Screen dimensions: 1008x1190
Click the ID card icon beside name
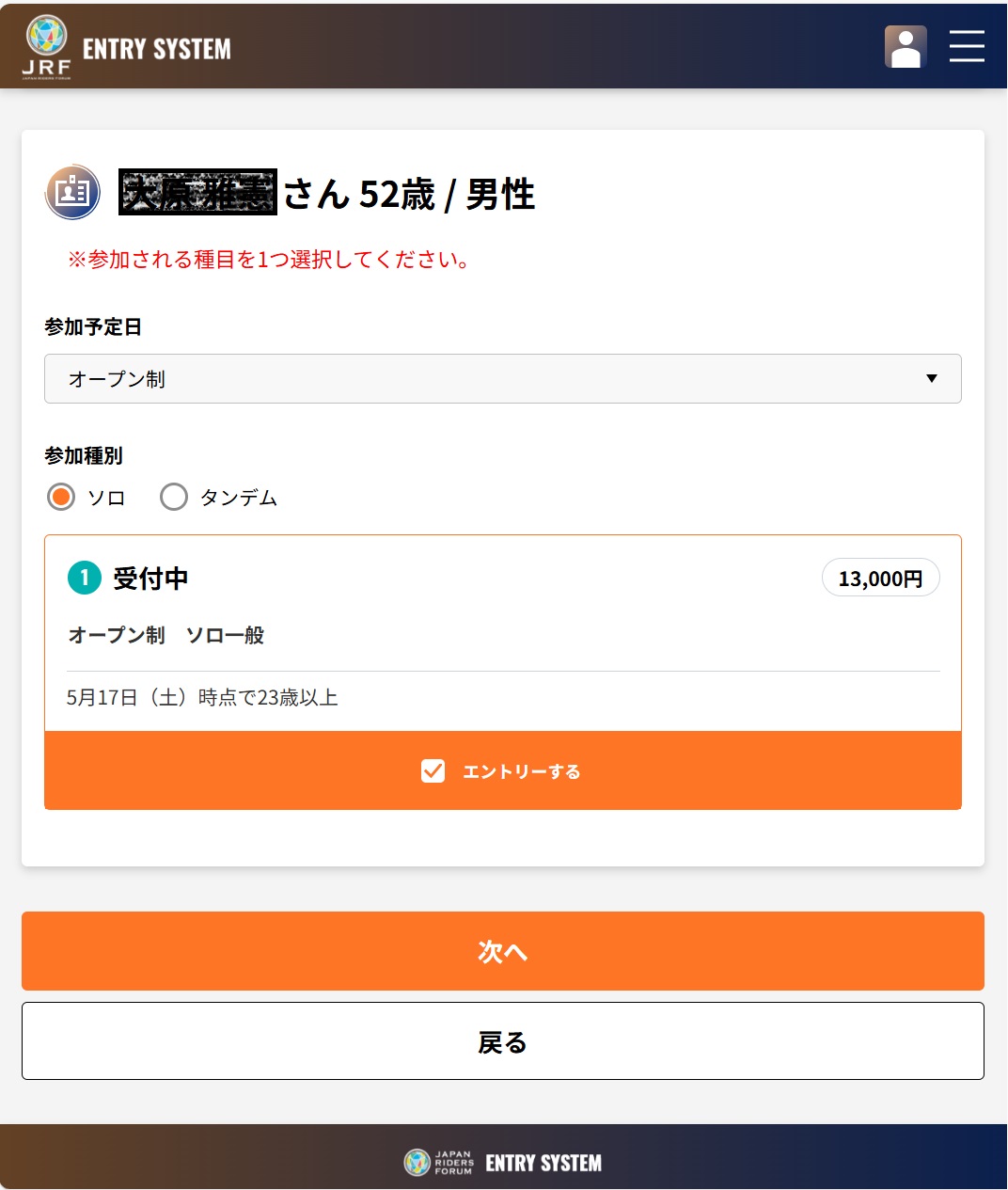72,192
